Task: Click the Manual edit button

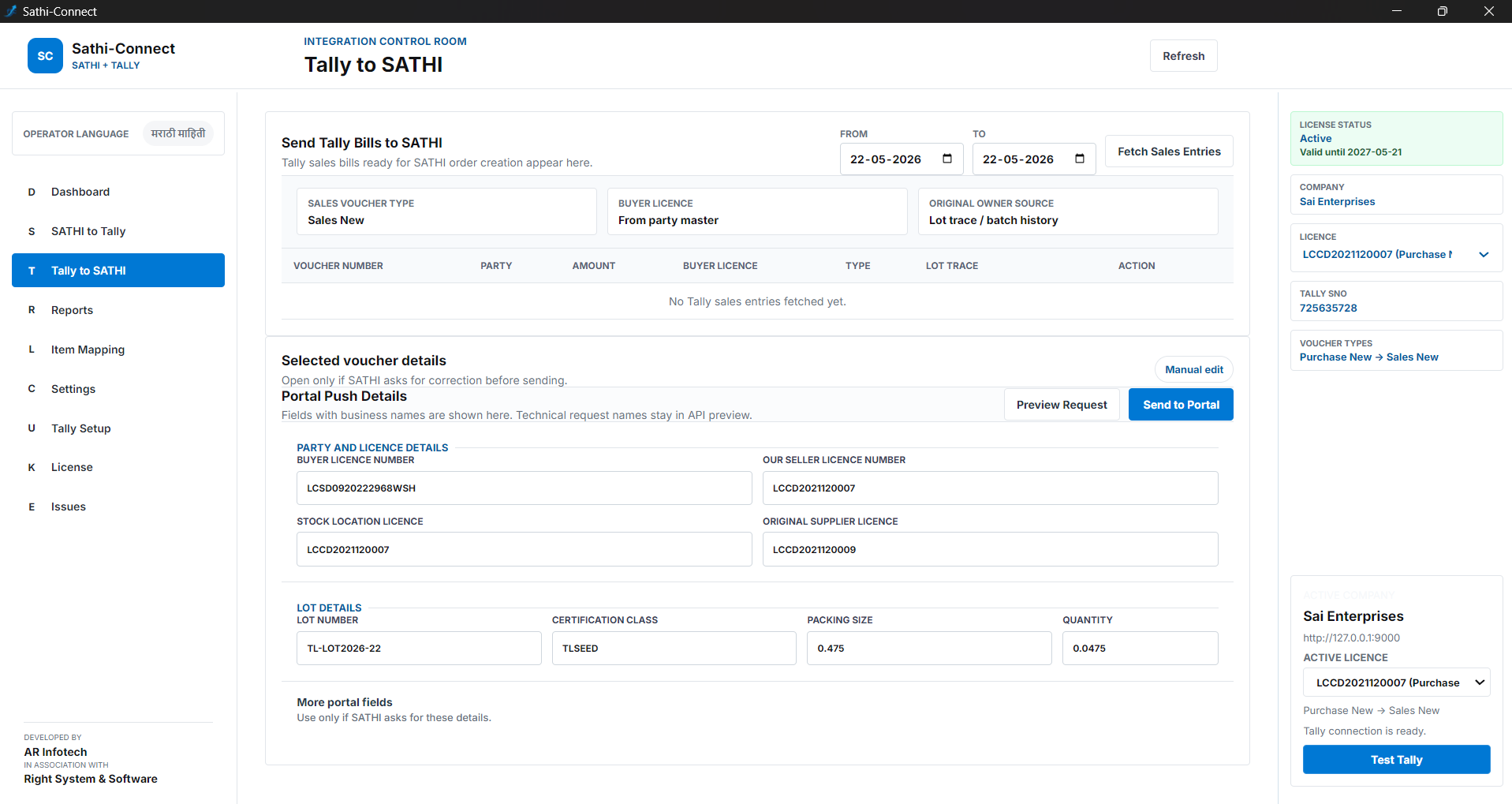Action: pyautogui.click(x=1194, y=369)
